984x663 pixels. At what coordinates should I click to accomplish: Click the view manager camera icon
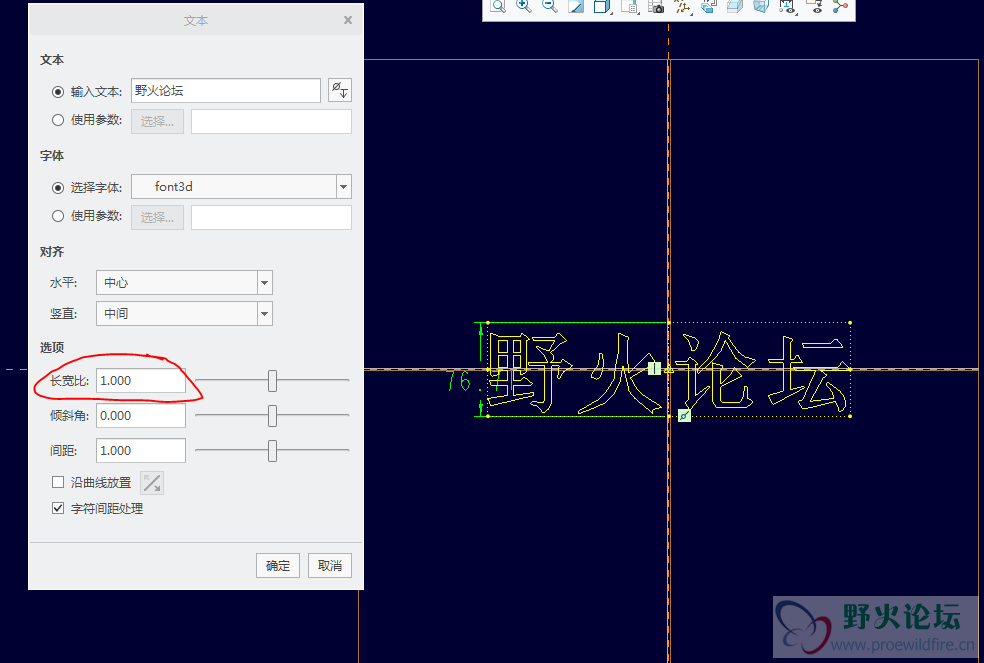[x=656, y=6]
